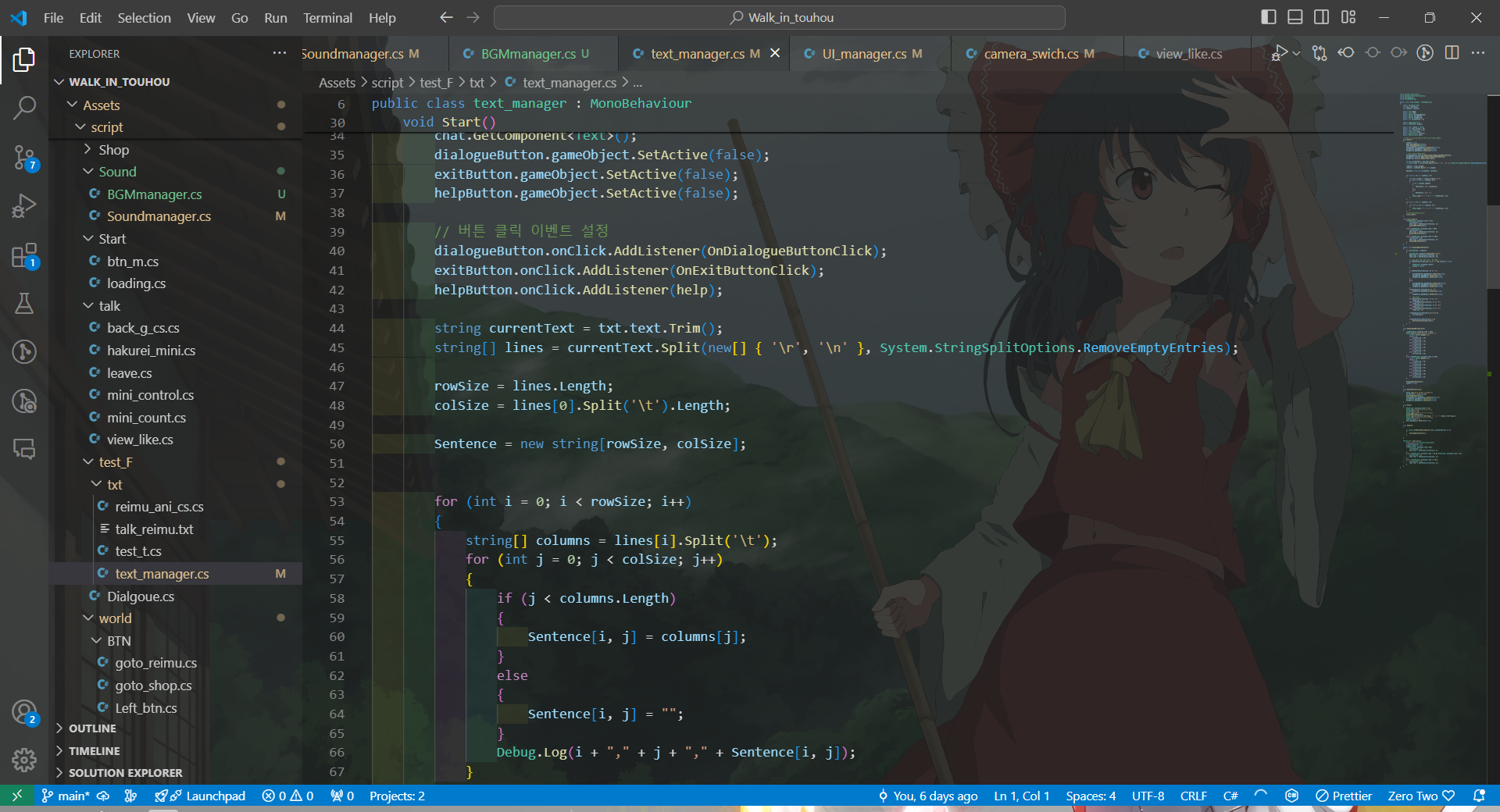The image size is (1500, 812).
Task: Open the Testing flask view
Action: point(24,304)
